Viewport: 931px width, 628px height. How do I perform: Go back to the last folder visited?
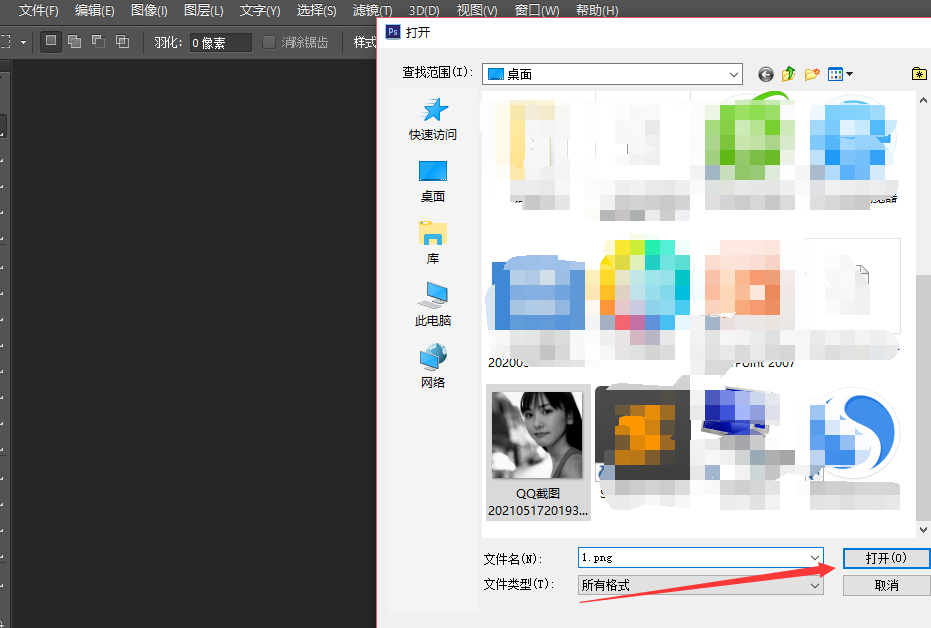coord(766,74)
